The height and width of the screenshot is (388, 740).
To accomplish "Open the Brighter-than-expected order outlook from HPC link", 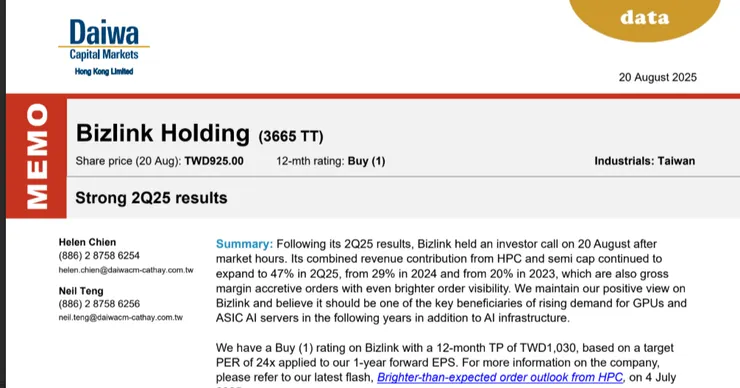I will click(x=500, y=377).
